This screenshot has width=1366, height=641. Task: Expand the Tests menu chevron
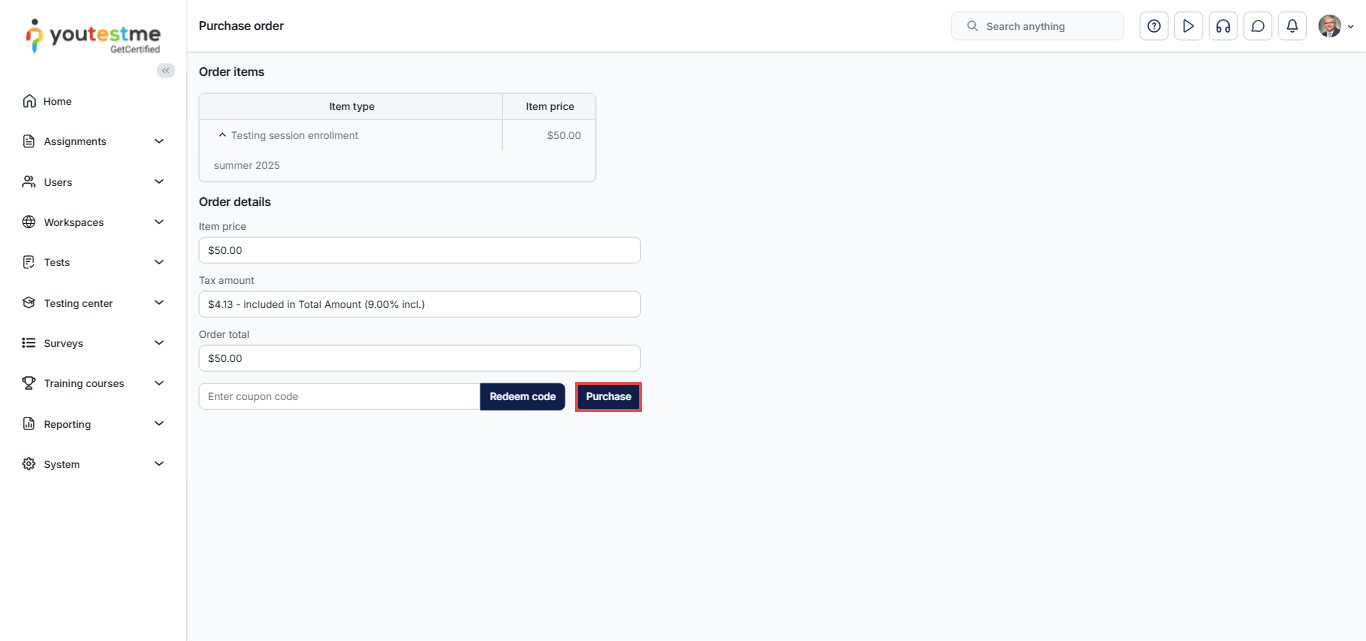point(159,262)
